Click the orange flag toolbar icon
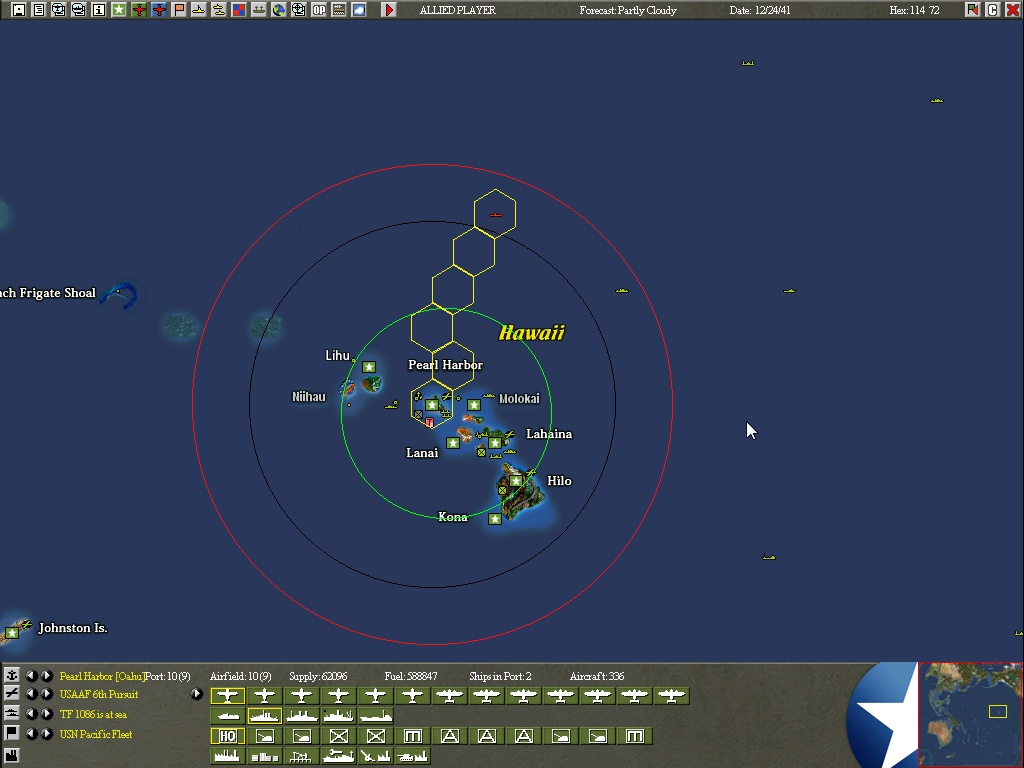 179,10
